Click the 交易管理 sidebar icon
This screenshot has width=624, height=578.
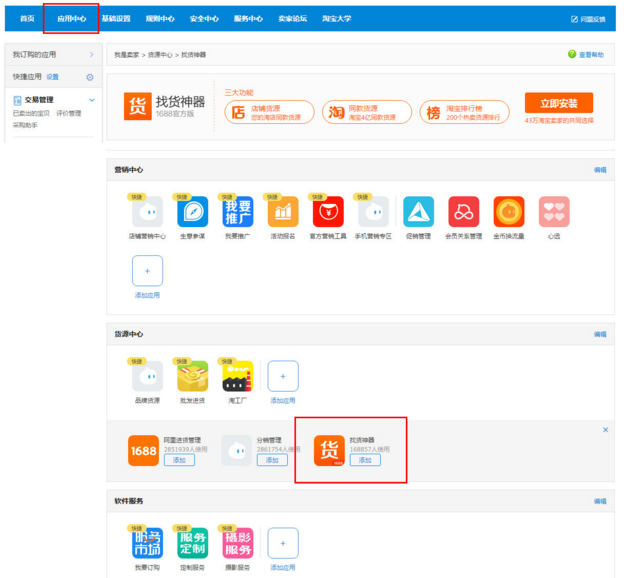[18, 100]
